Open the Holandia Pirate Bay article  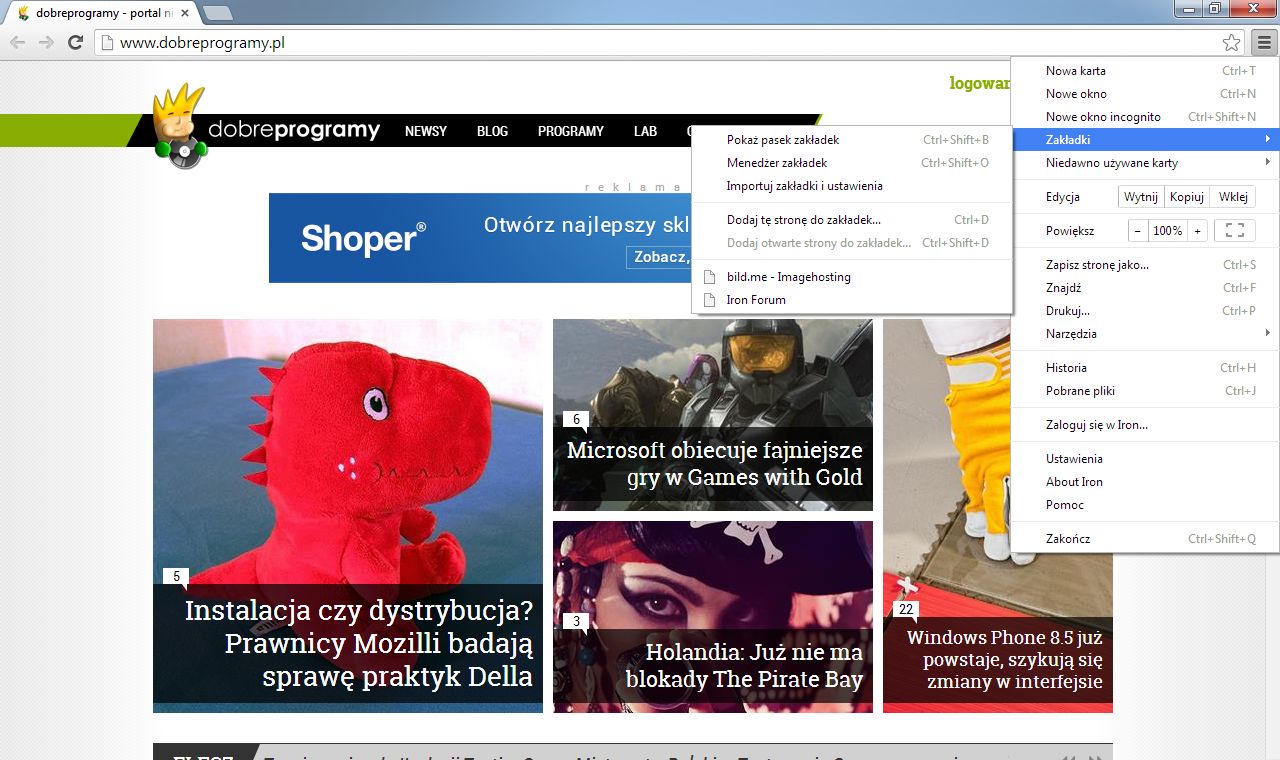pyautogui.click(x=713, y=617)
